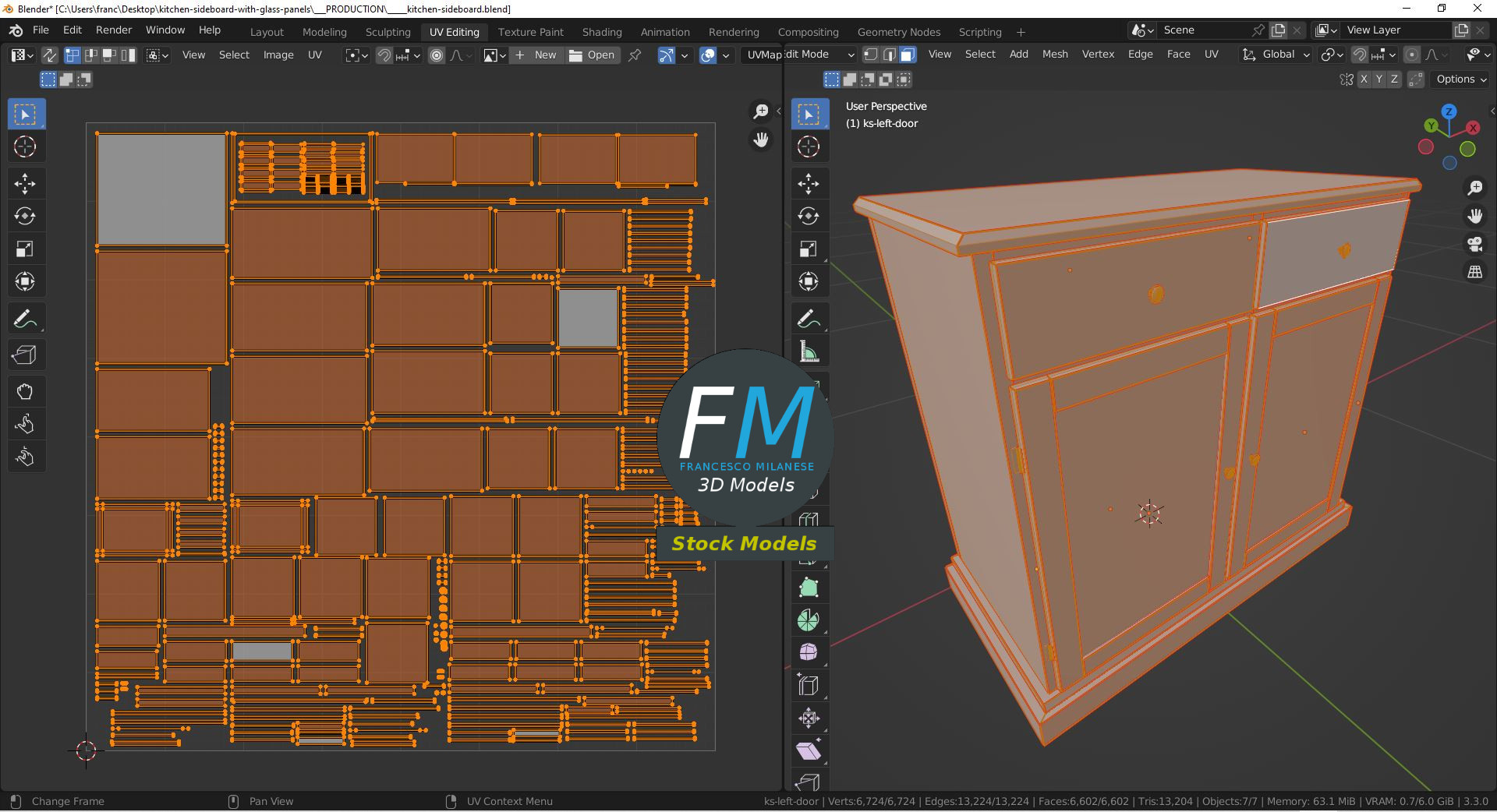
Task: Pin the image with the pin icon
Action: (x=635, y=55)
